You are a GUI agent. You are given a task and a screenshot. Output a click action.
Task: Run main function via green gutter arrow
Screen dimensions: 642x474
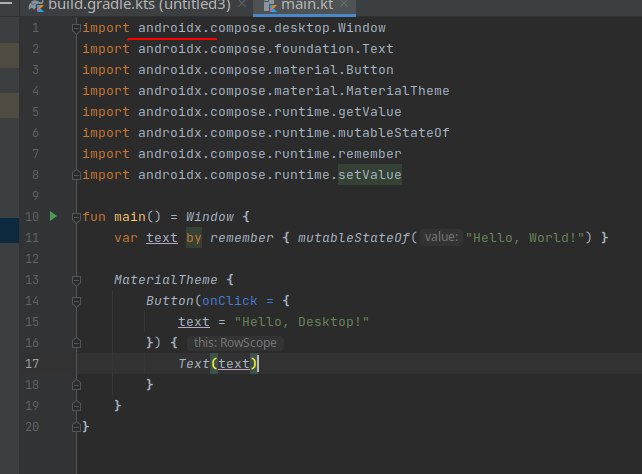click(x=53, y=216)
